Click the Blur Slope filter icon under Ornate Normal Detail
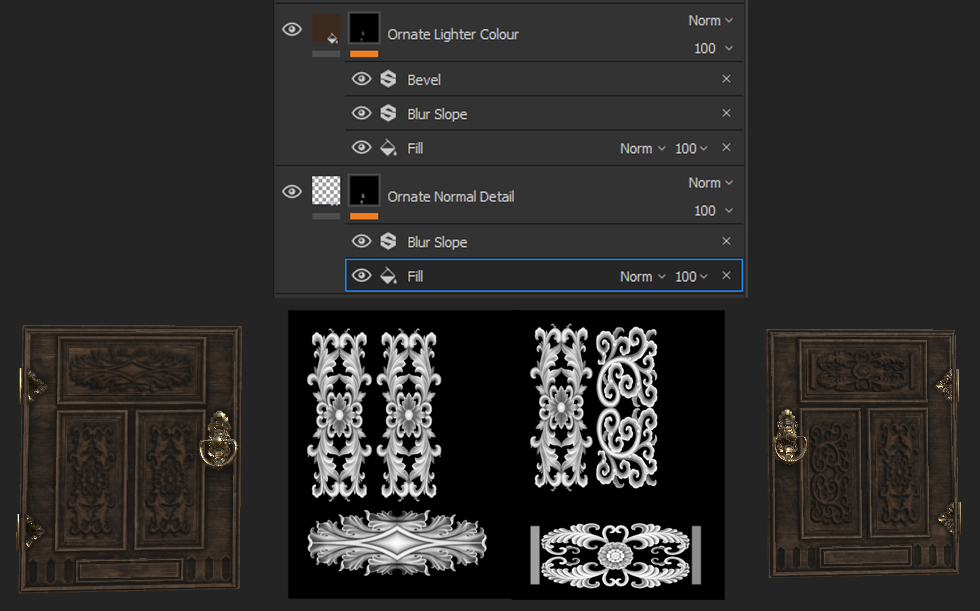 [388, 242]
